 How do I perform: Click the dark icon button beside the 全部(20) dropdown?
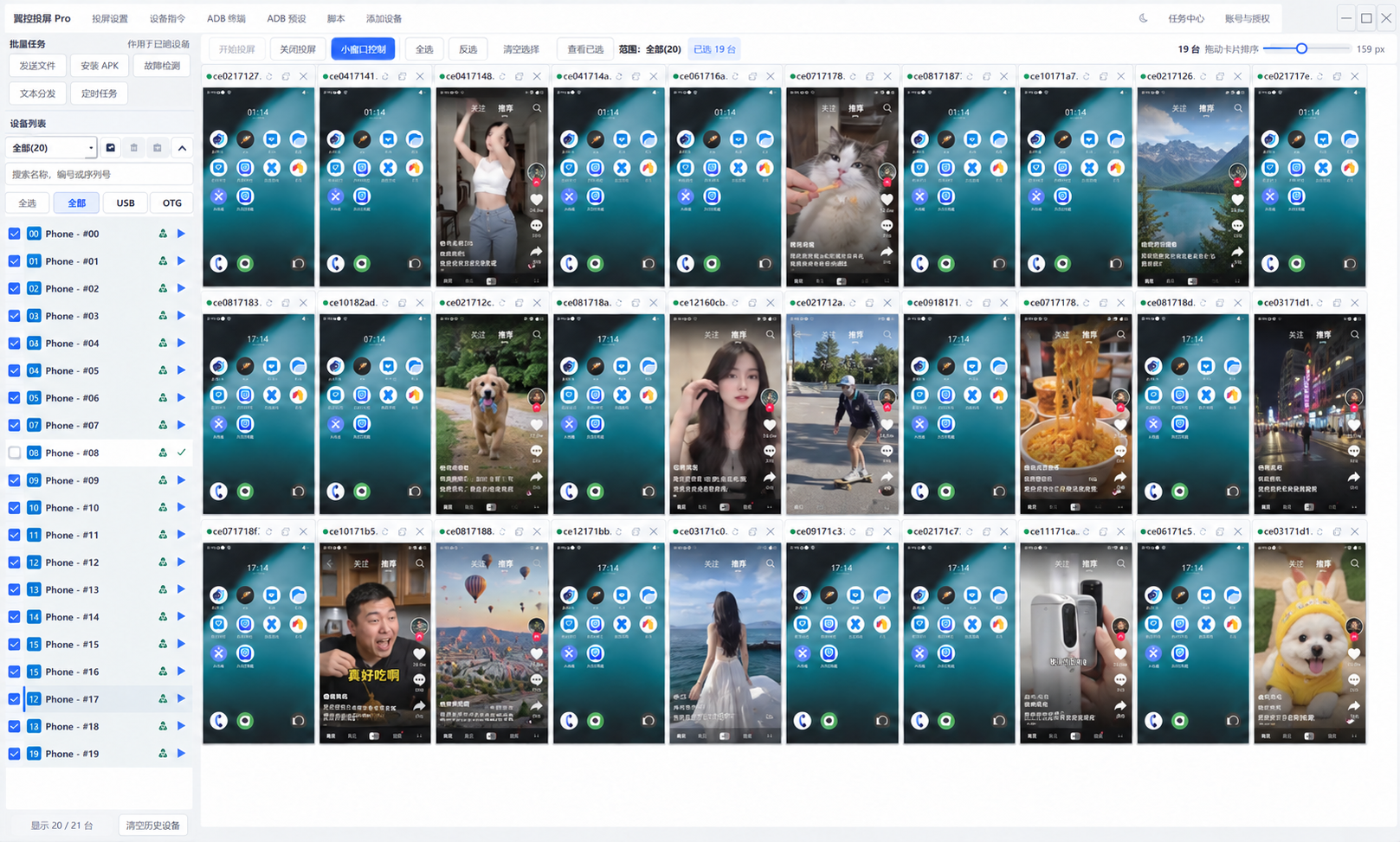111,148
